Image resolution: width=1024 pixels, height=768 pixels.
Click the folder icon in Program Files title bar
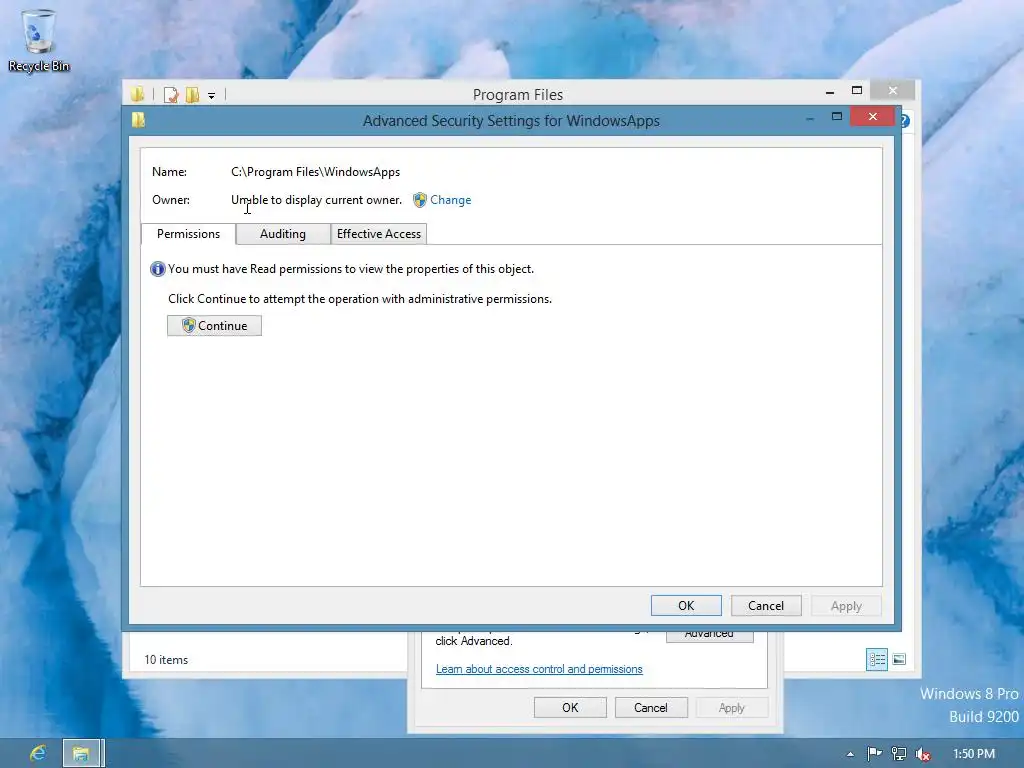pos(137,95)
